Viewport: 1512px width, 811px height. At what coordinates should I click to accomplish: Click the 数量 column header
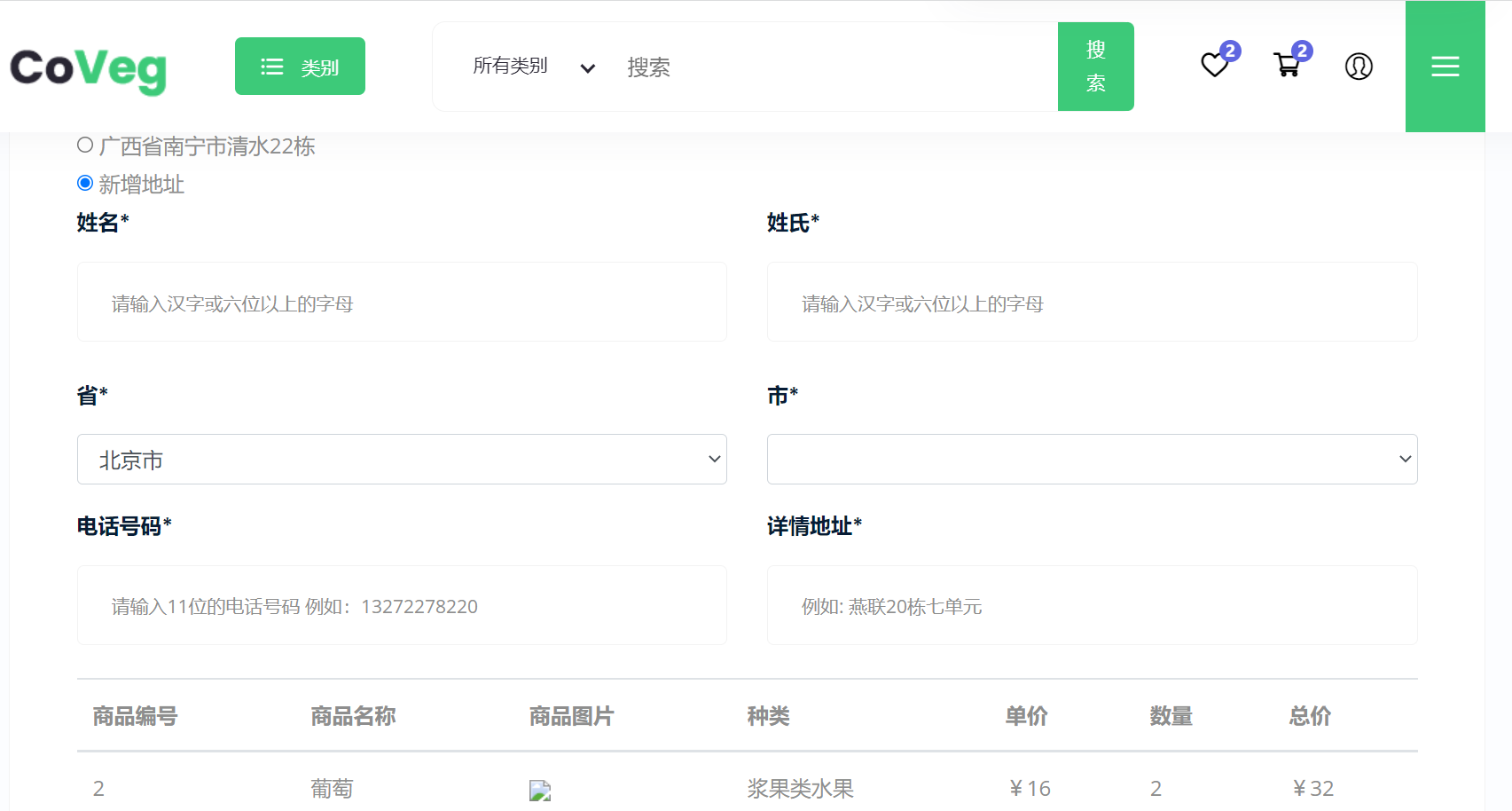coord(1171,716)
